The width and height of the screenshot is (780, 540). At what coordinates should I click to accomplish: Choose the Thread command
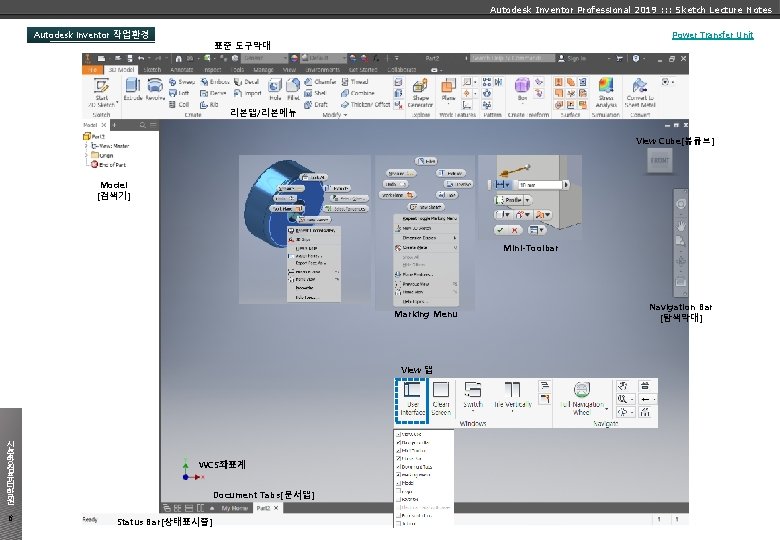355,82
